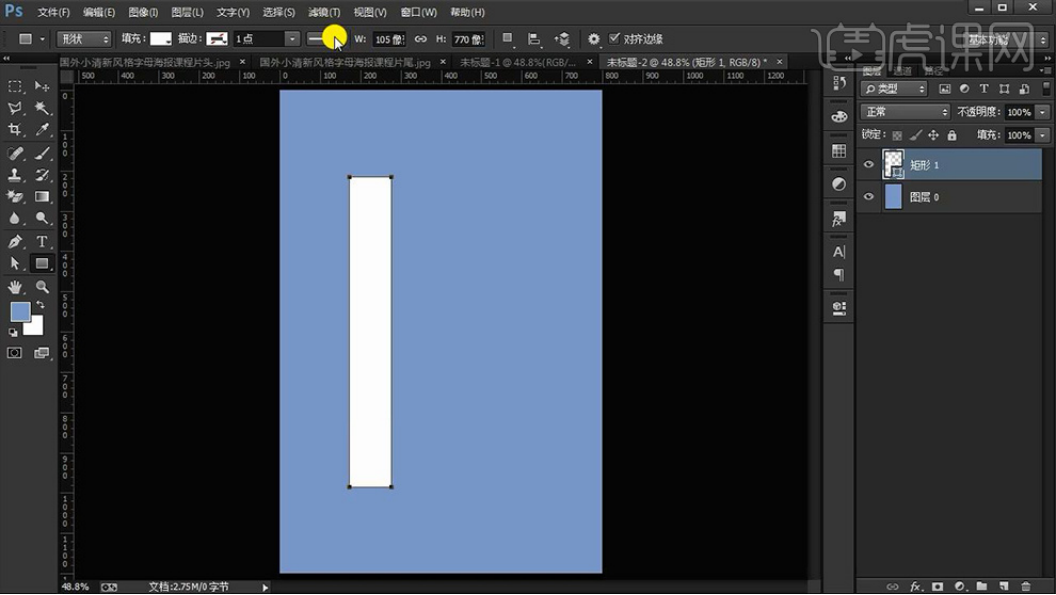Change the screen mode
This screenshot has height=595, width=1056.
coord(42,353)
